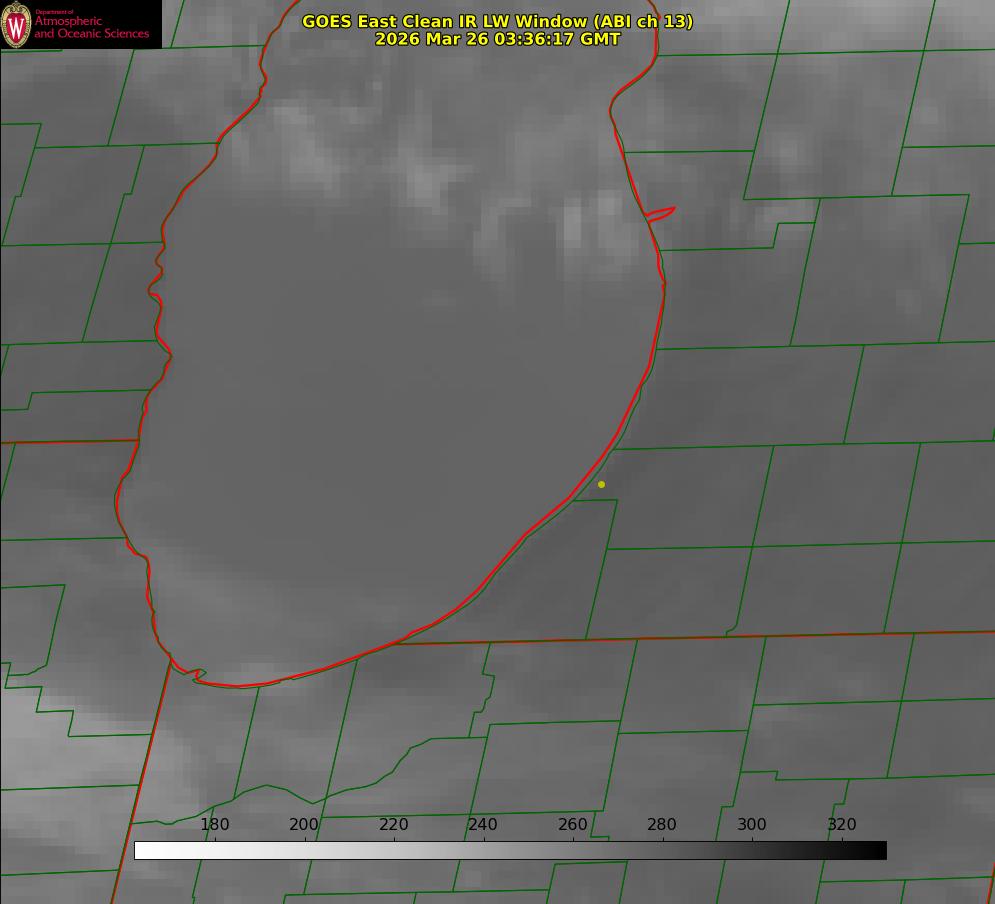Click the 300 label on the colorbar
995x904 pixels.
752,825
